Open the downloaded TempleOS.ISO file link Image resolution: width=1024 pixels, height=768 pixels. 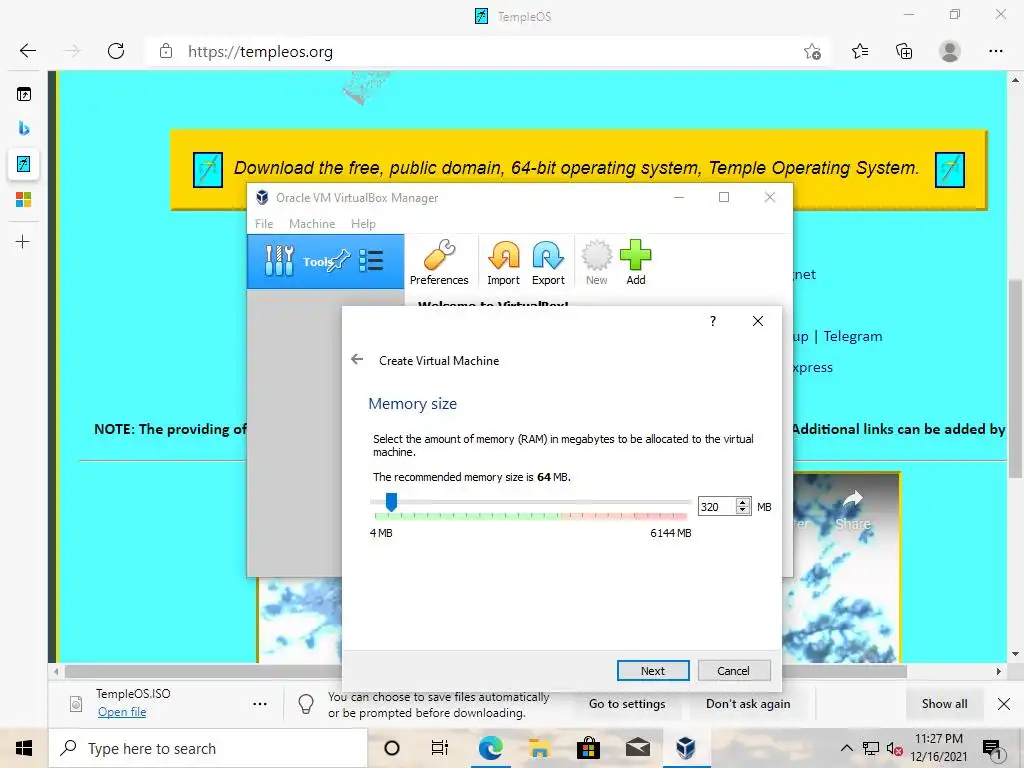coord(122,712)
